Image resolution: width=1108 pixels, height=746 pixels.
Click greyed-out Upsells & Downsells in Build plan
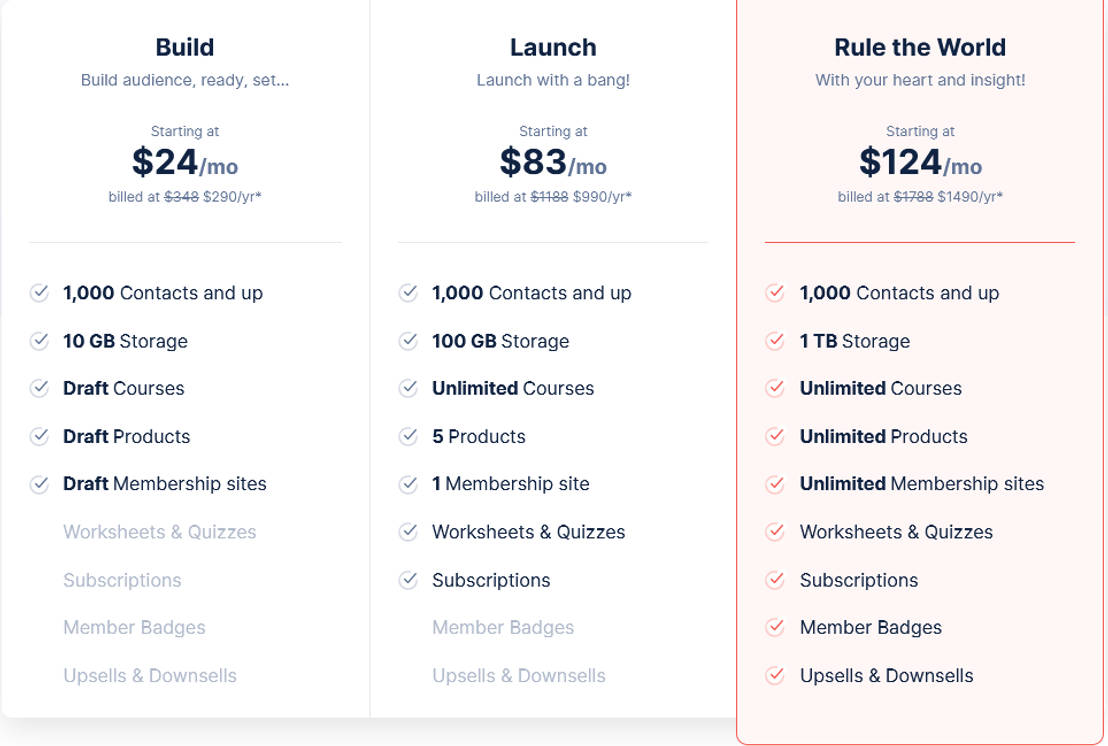[x=150, y=675]
